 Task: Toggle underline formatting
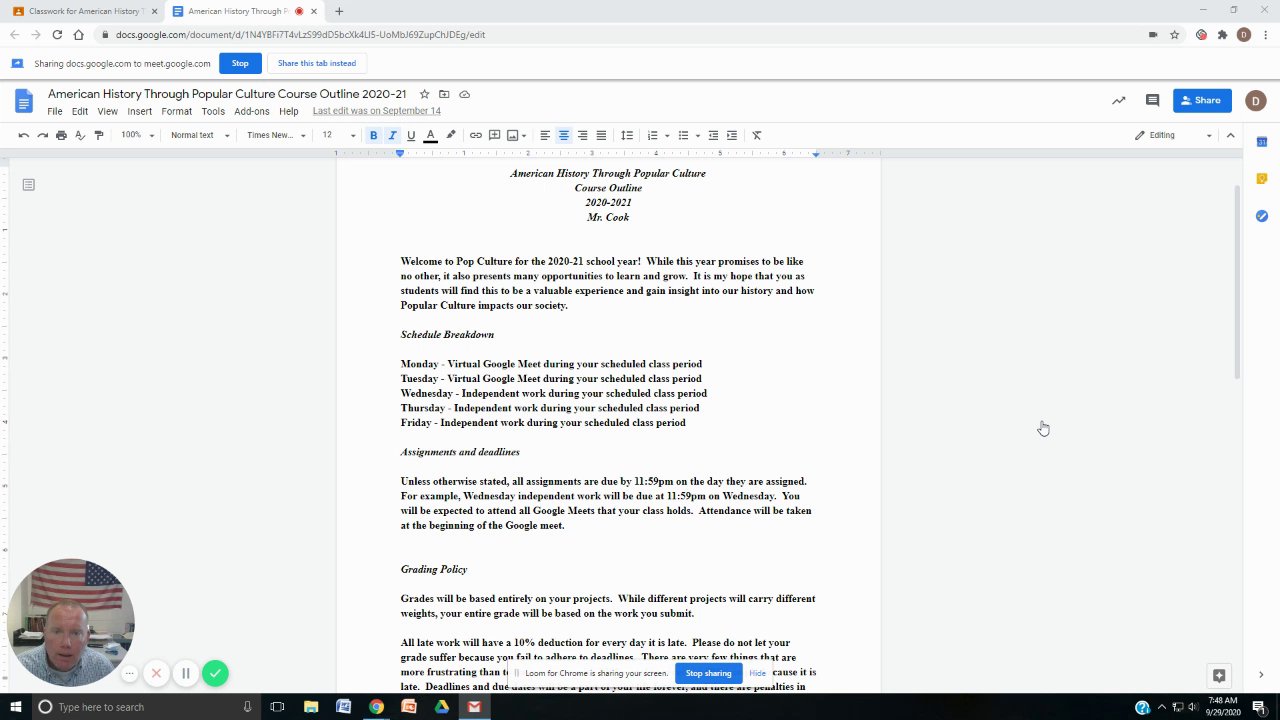tap(411, 135)
